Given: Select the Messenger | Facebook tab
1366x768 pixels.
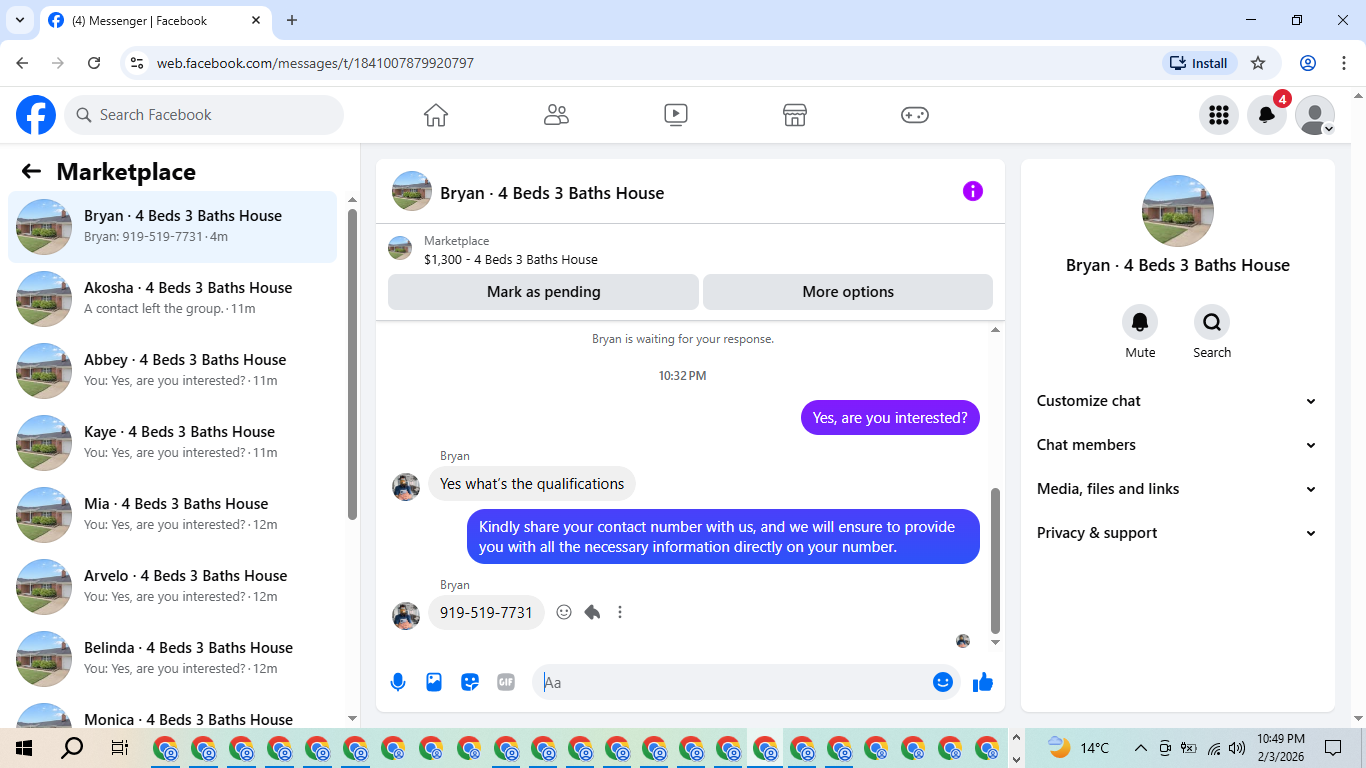Looking at the screenshot, I should pyautogui.click(x=154, y=20).
